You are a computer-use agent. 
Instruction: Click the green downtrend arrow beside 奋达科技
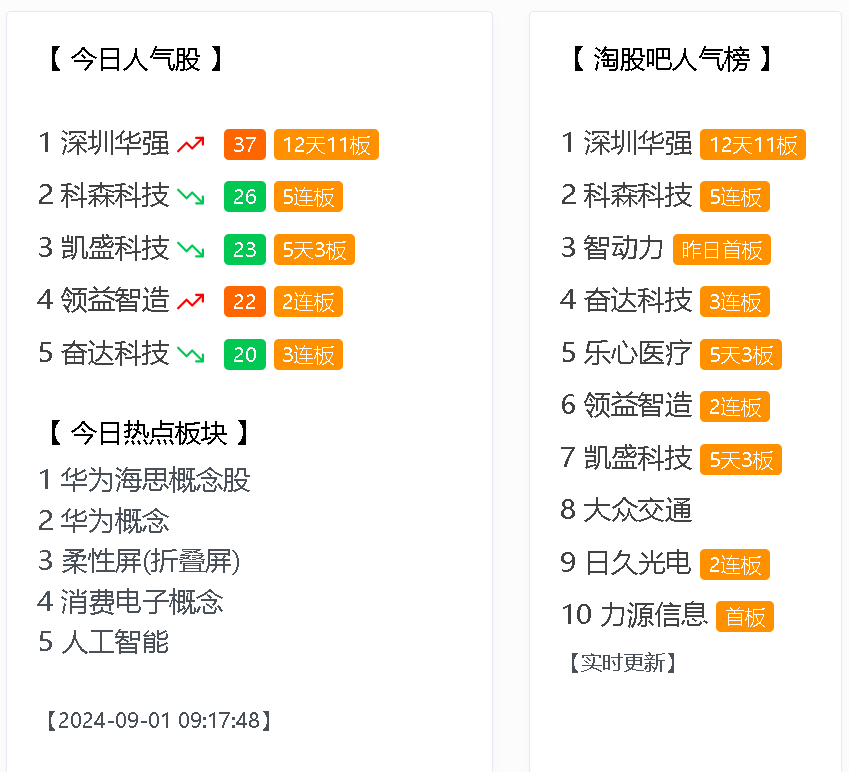click(x=191, y=355)
